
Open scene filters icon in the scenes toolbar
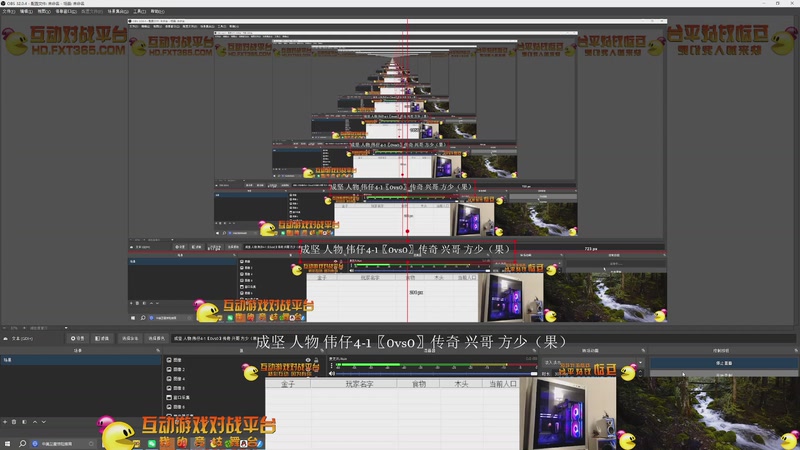24,422
